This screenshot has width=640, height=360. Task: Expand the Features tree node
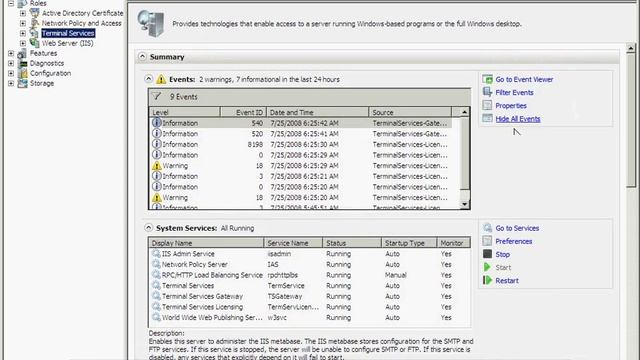(x=11, y=53)
